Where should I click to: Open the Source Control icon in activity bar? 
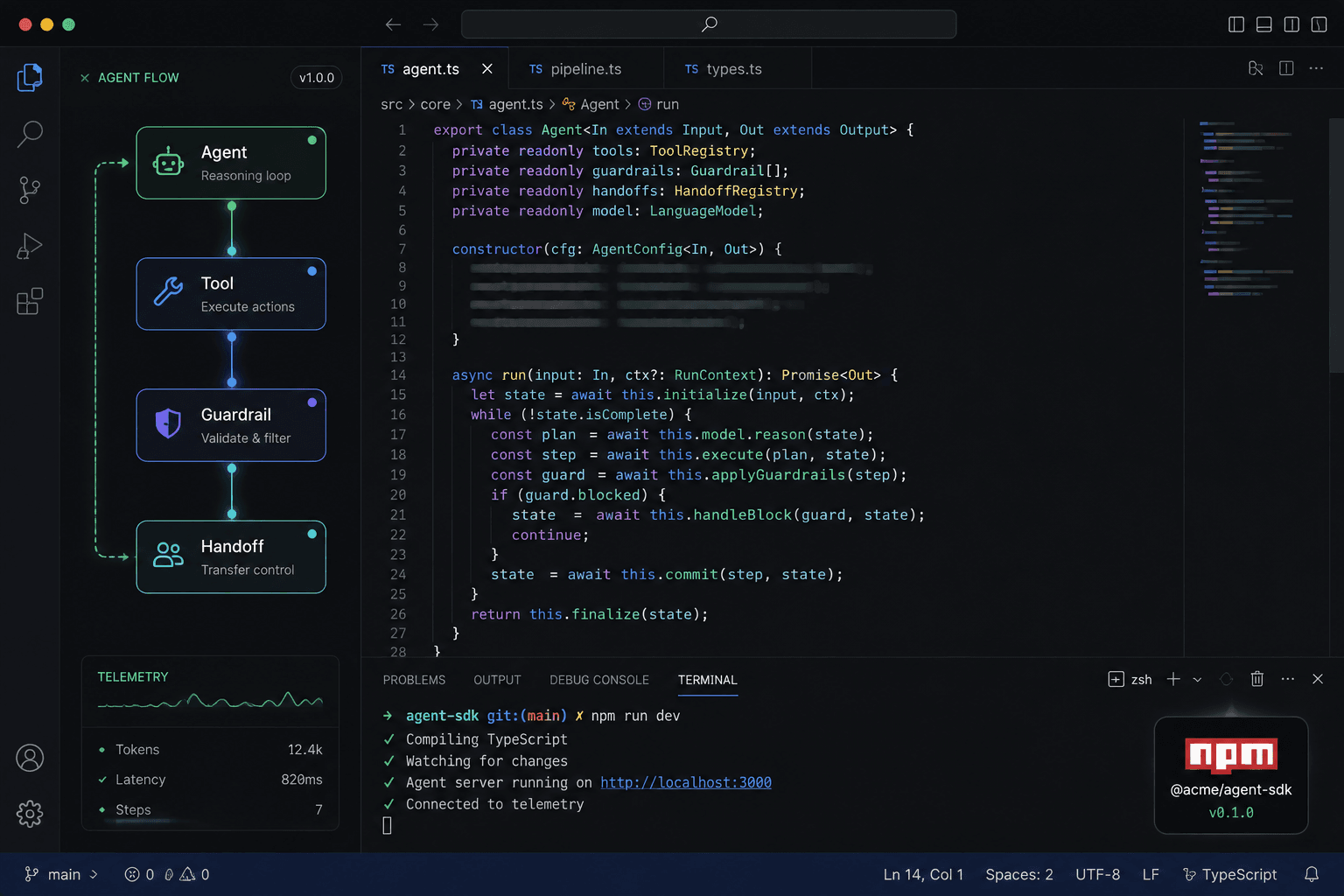click(x=30, y=190)
